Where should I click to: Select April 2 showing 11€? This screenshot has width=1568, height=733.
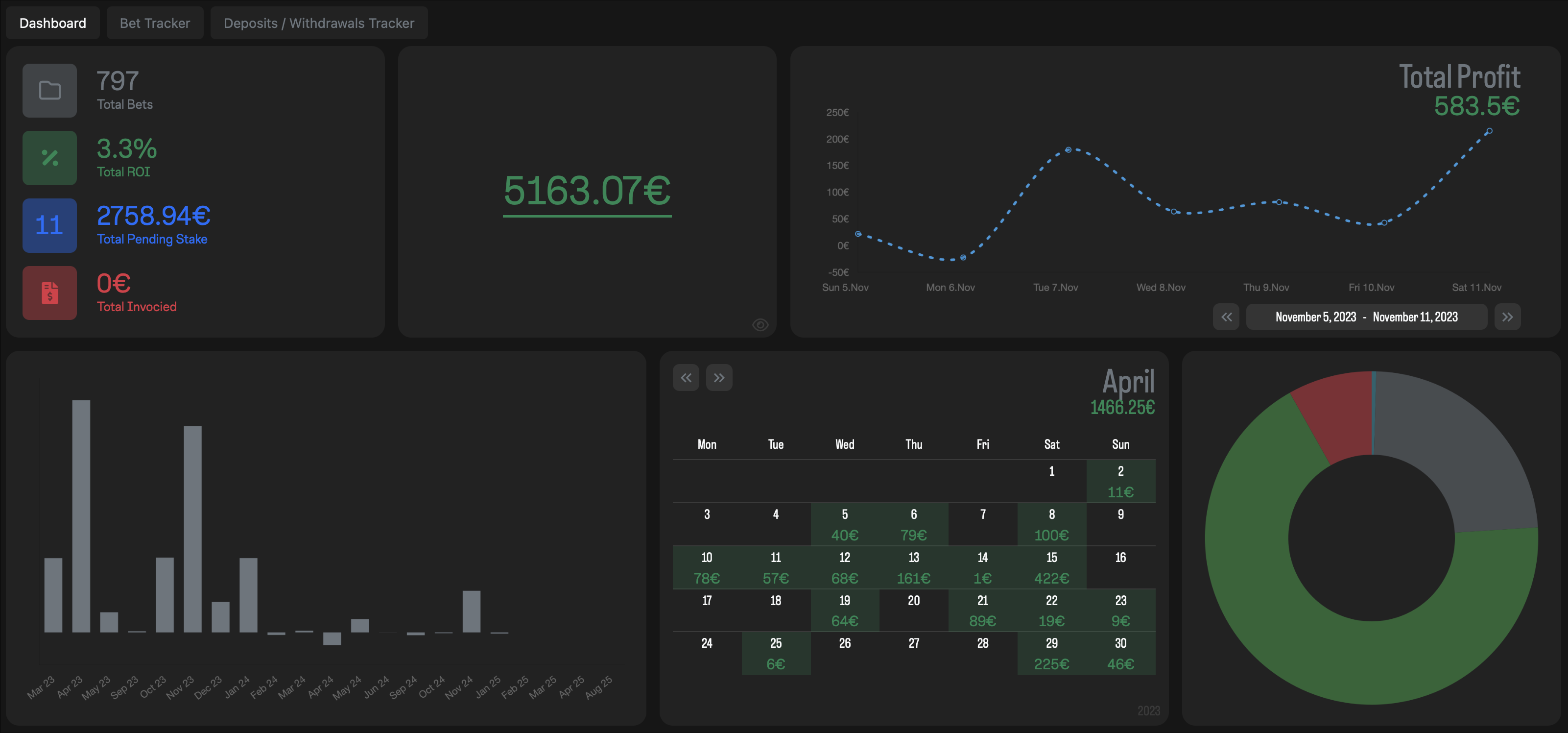pos(1120,481)
